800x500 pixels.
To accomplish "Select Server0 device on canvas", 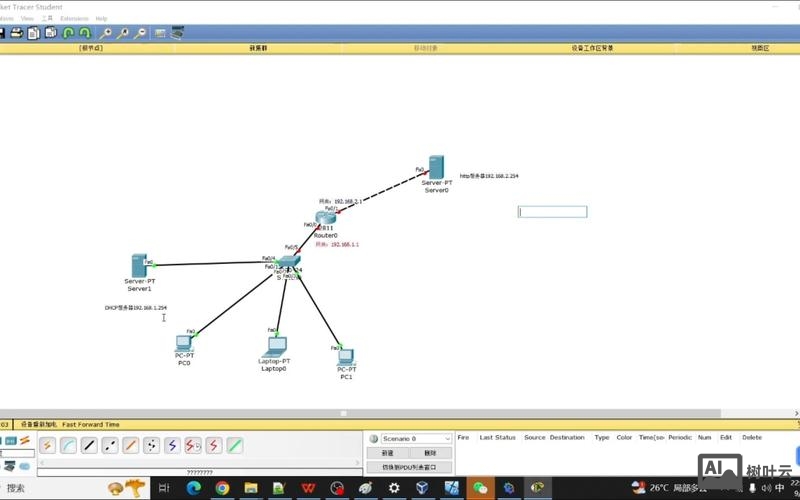I will pyautogui.click(x=436, y=168).
